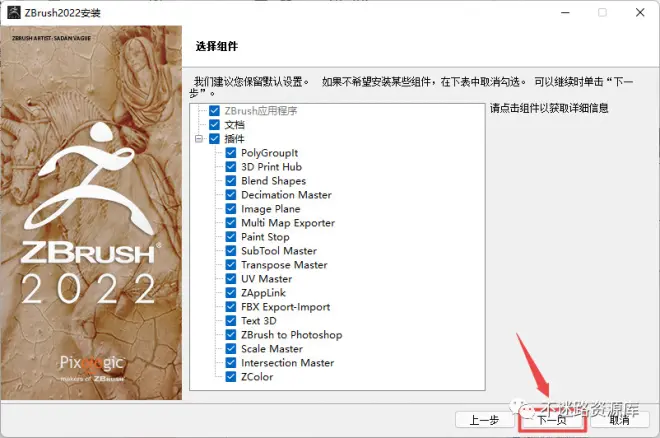Image resolution: width=660 pixels, height=438 pixels.
Task: Select the ZBrush to Photoshop label
Action: pyautogui.click(x=291, y=335)
